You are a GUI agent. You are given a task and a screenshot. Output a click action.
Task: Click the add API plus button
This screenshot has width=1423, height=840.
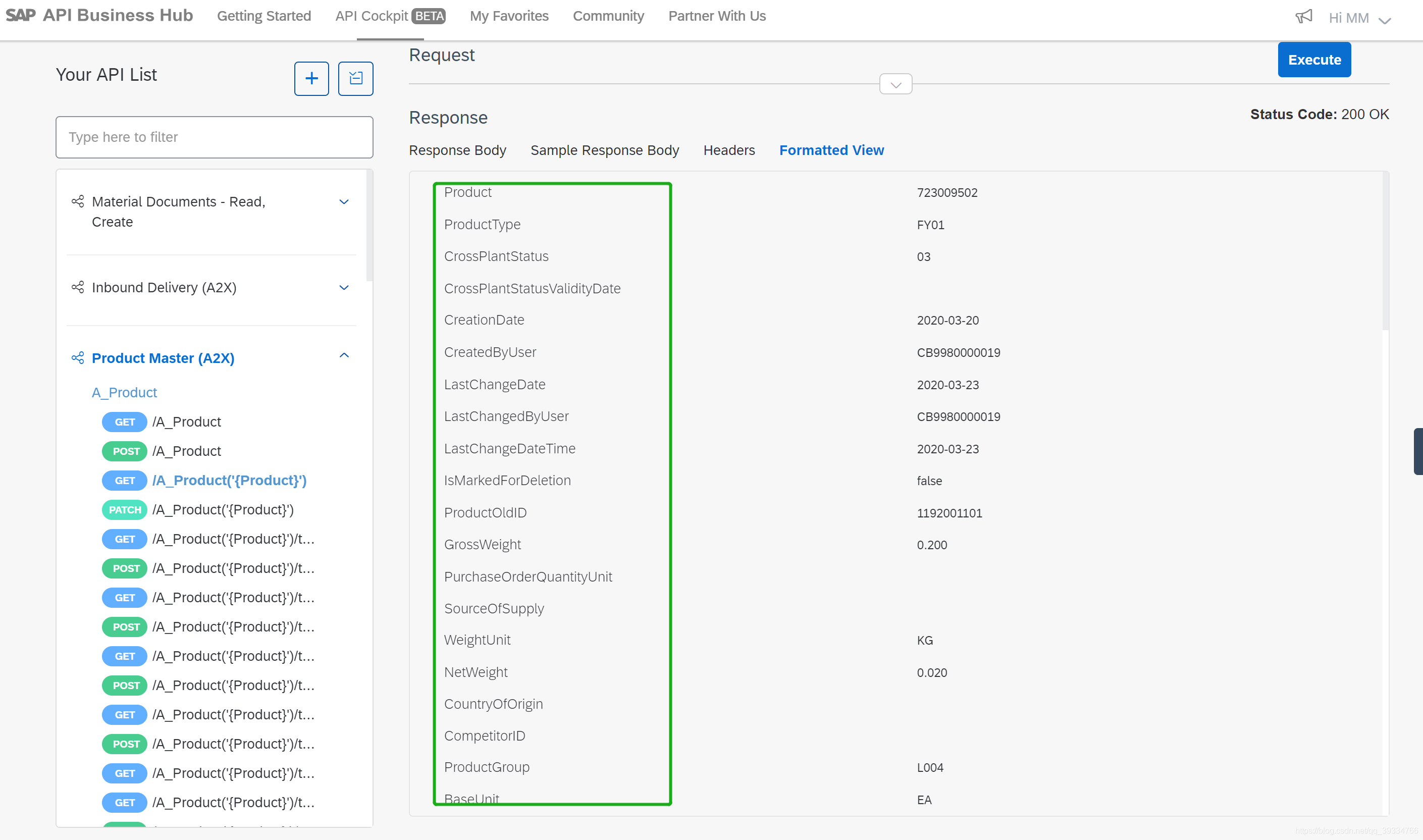click(311, 78)
